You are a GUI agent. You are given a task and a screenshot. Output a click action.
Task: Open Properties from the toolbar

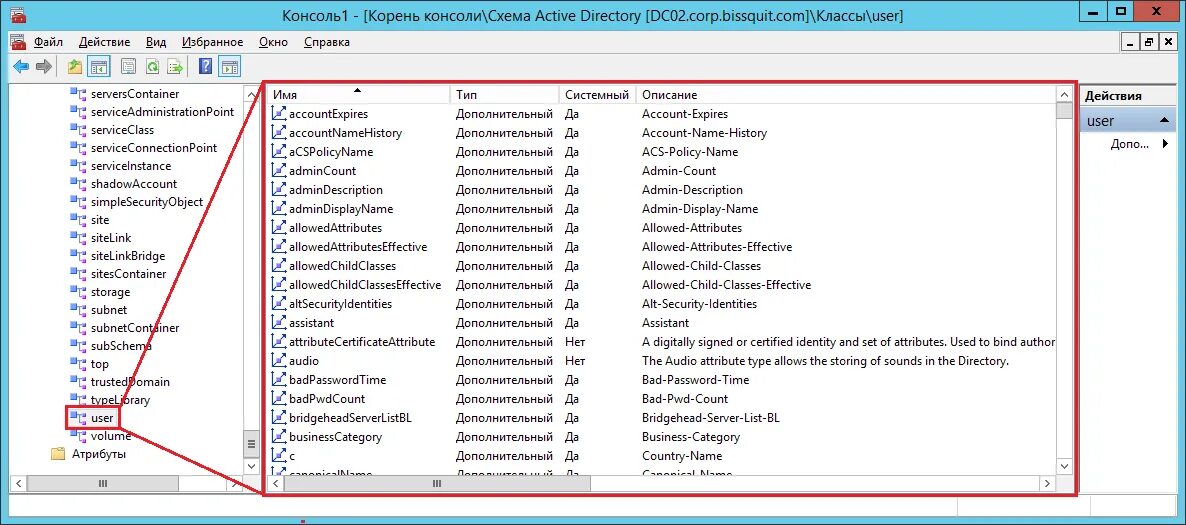[x=129, y=67]
